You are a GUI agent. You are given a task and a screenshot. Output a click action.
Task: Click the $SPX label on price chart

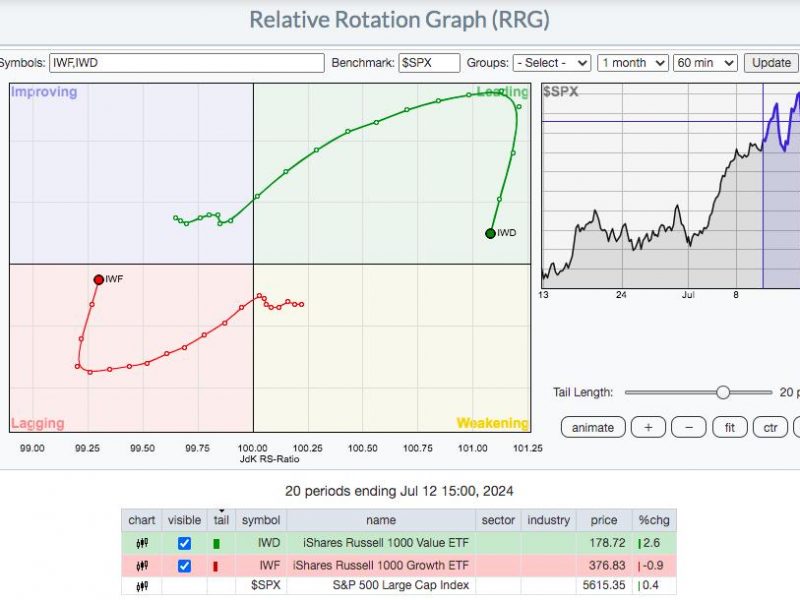pos(561,92)
